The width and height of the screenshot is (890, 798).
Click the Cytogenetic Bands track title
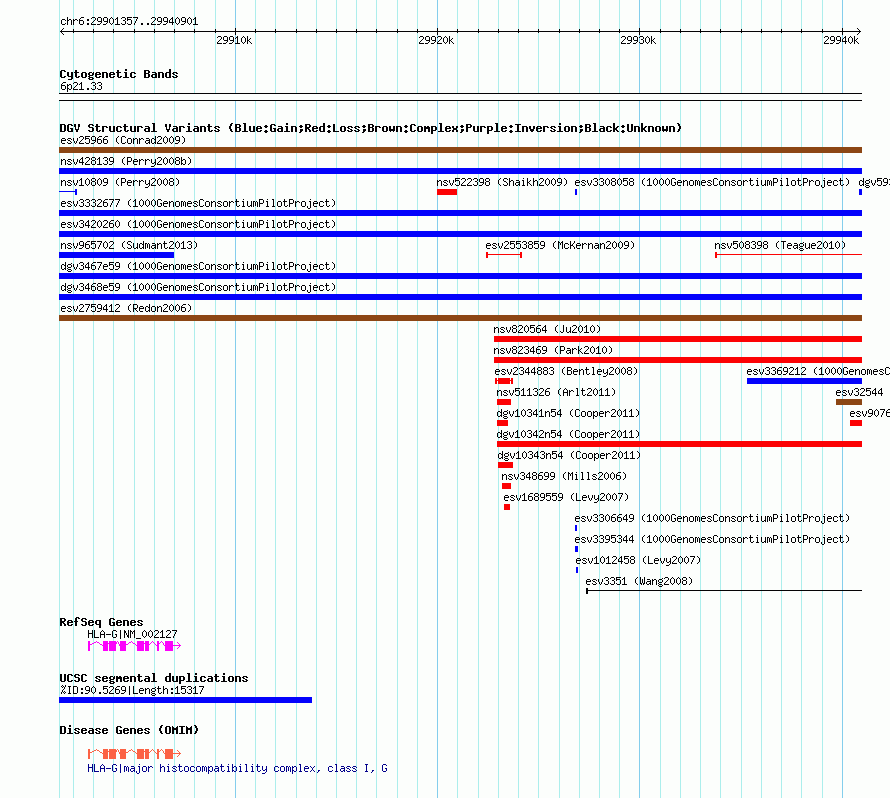click(x=119, y=74)
